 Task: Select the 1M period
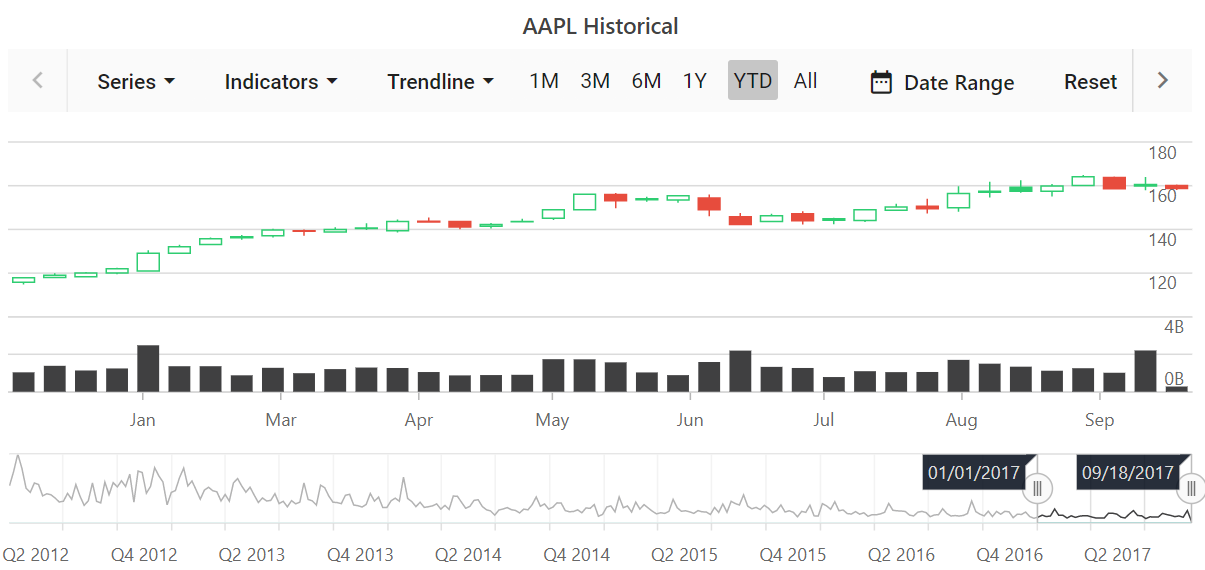pos(544,81)
